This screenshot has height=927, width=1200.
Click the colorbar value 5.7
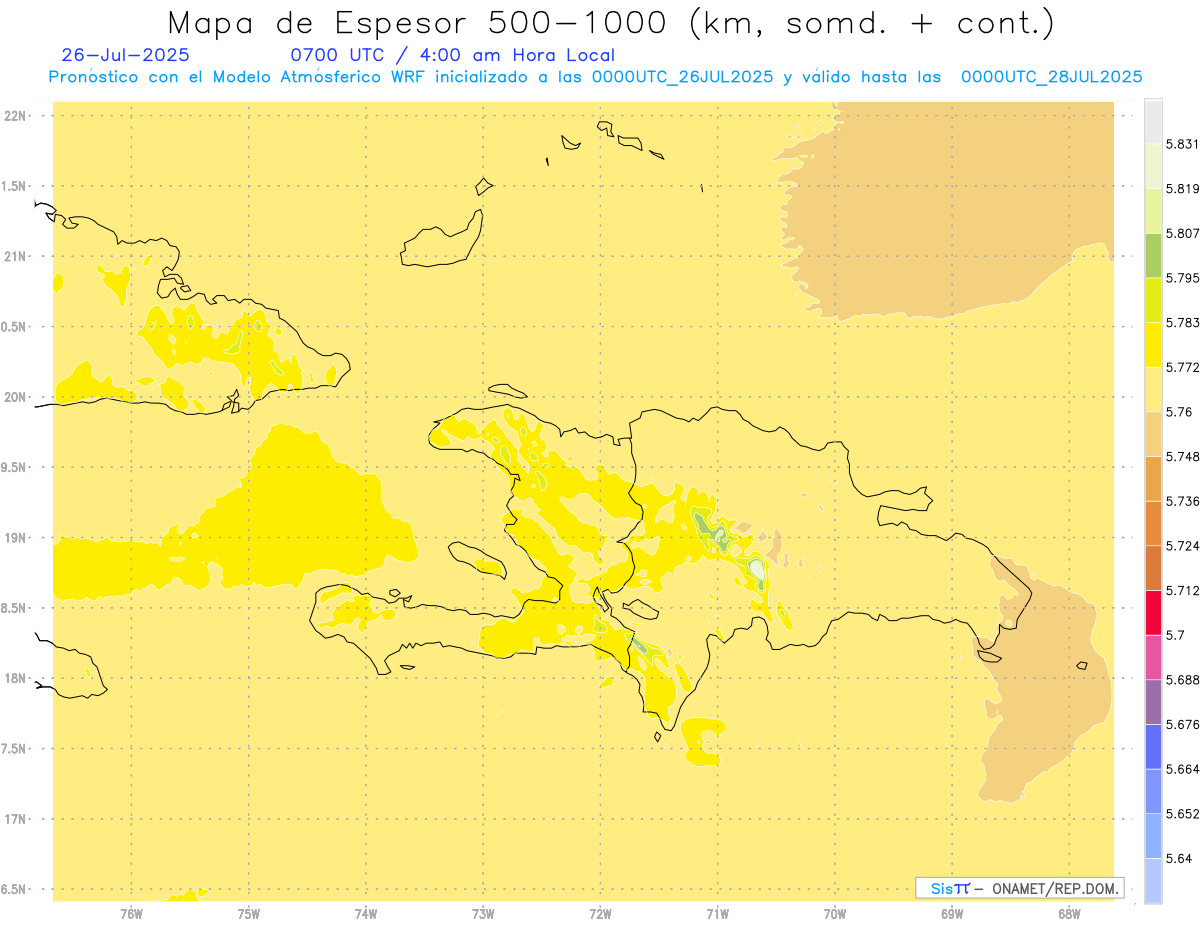click(1175, 635)
